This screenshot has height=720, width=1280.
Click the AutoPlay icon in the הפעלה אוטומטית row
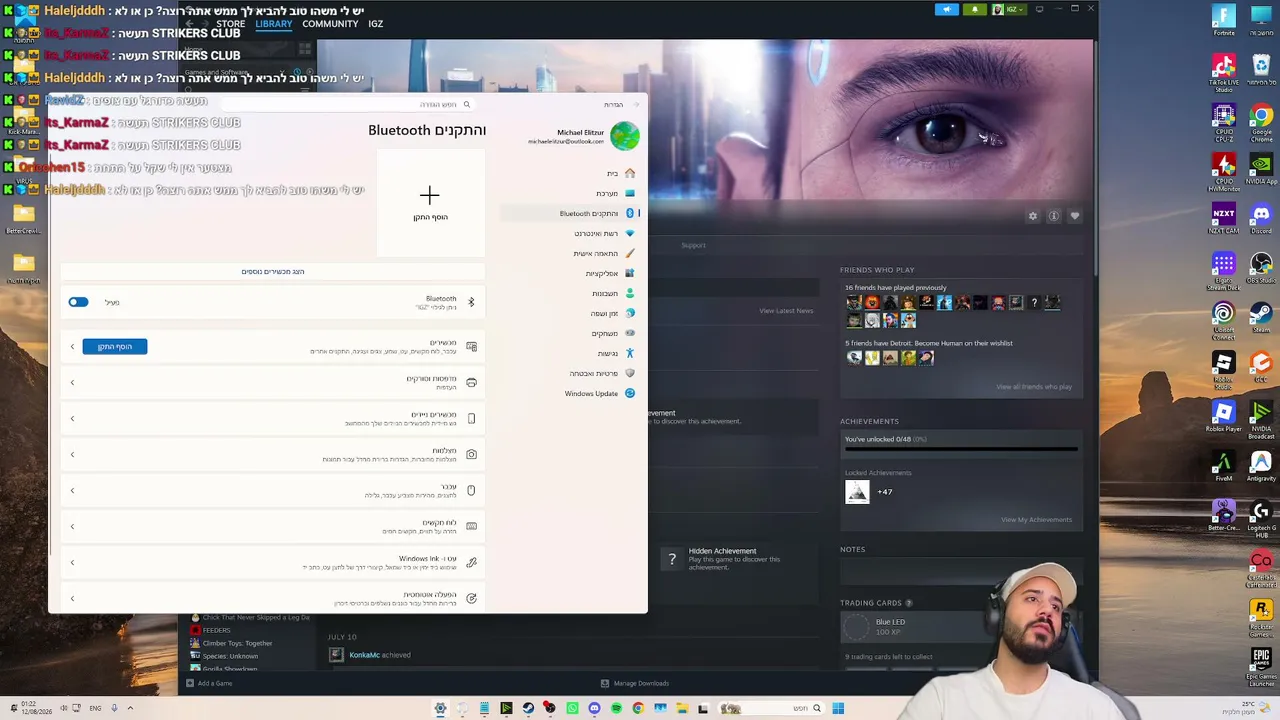[471, 599]
